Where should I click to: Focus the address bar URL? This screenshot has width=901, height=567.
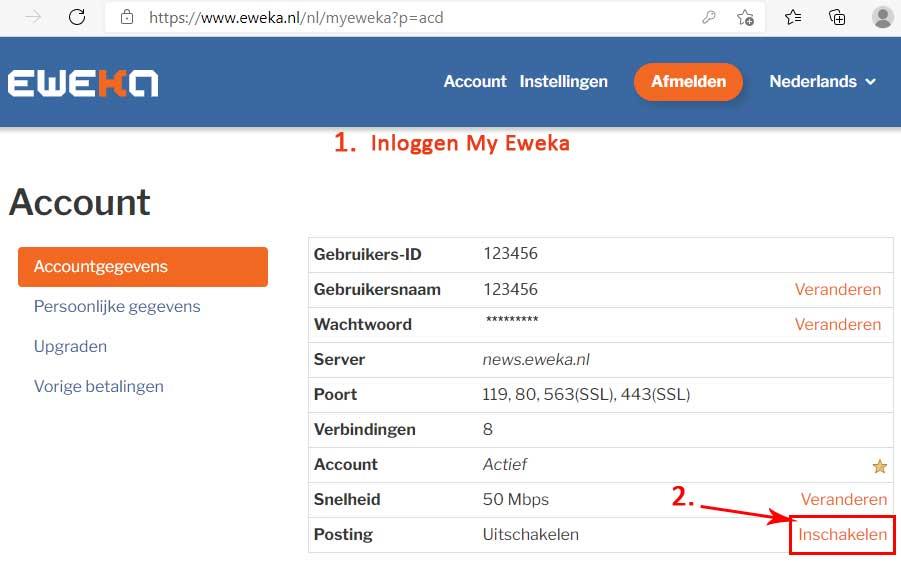pos(296,18)
